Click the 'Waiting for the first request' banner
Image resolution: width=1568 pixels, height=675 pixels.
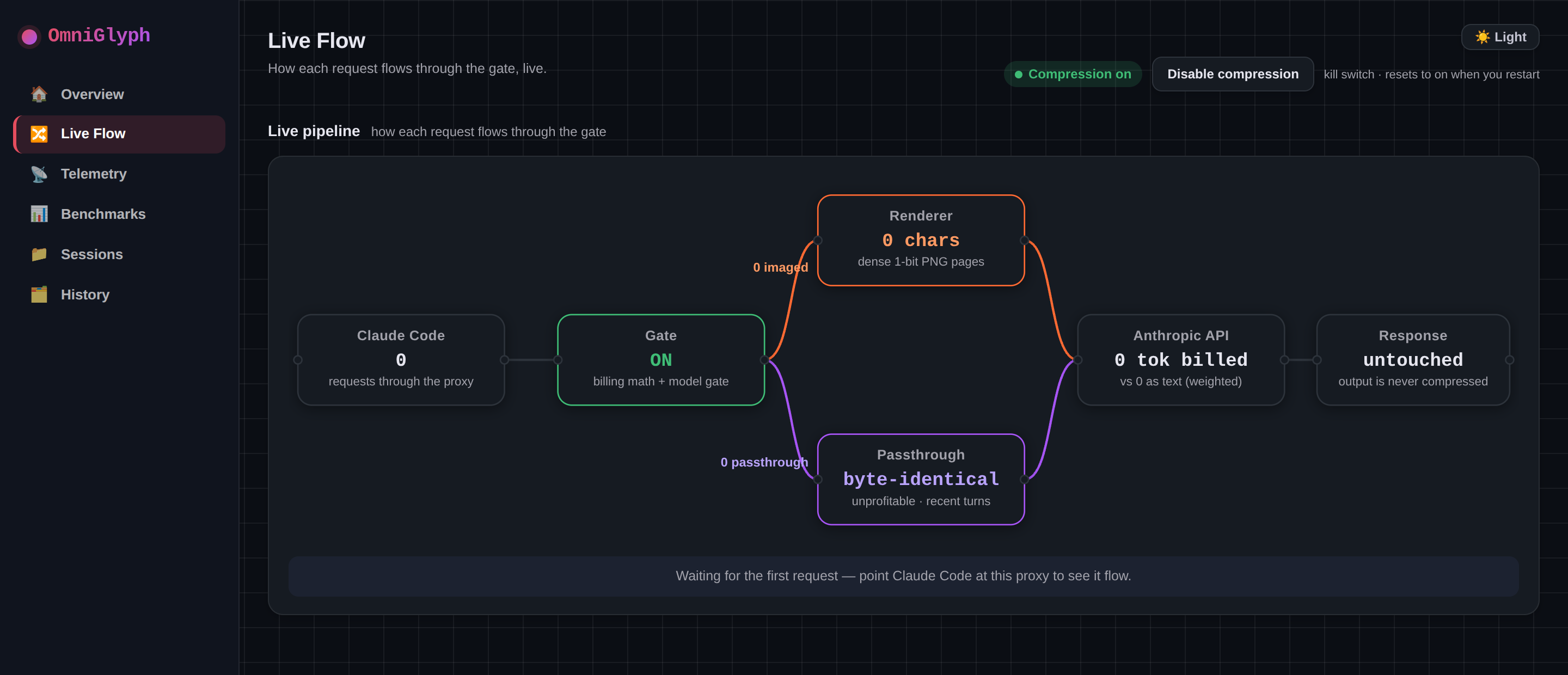(903, 576)
